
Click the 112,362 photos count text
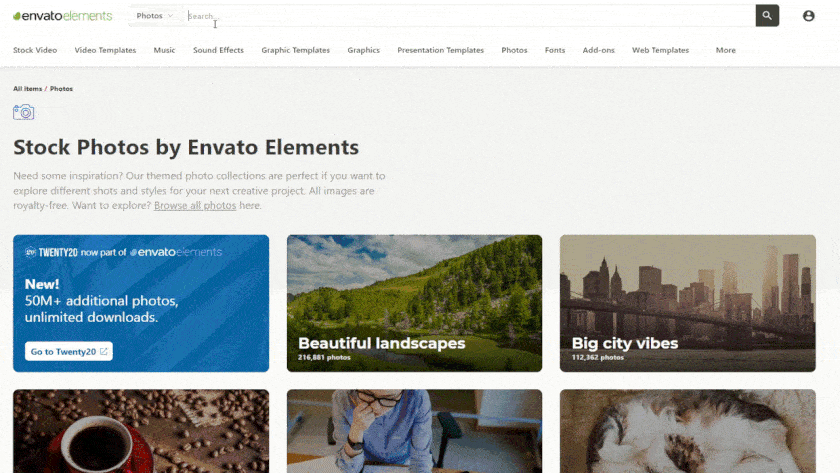coord(597,357)
